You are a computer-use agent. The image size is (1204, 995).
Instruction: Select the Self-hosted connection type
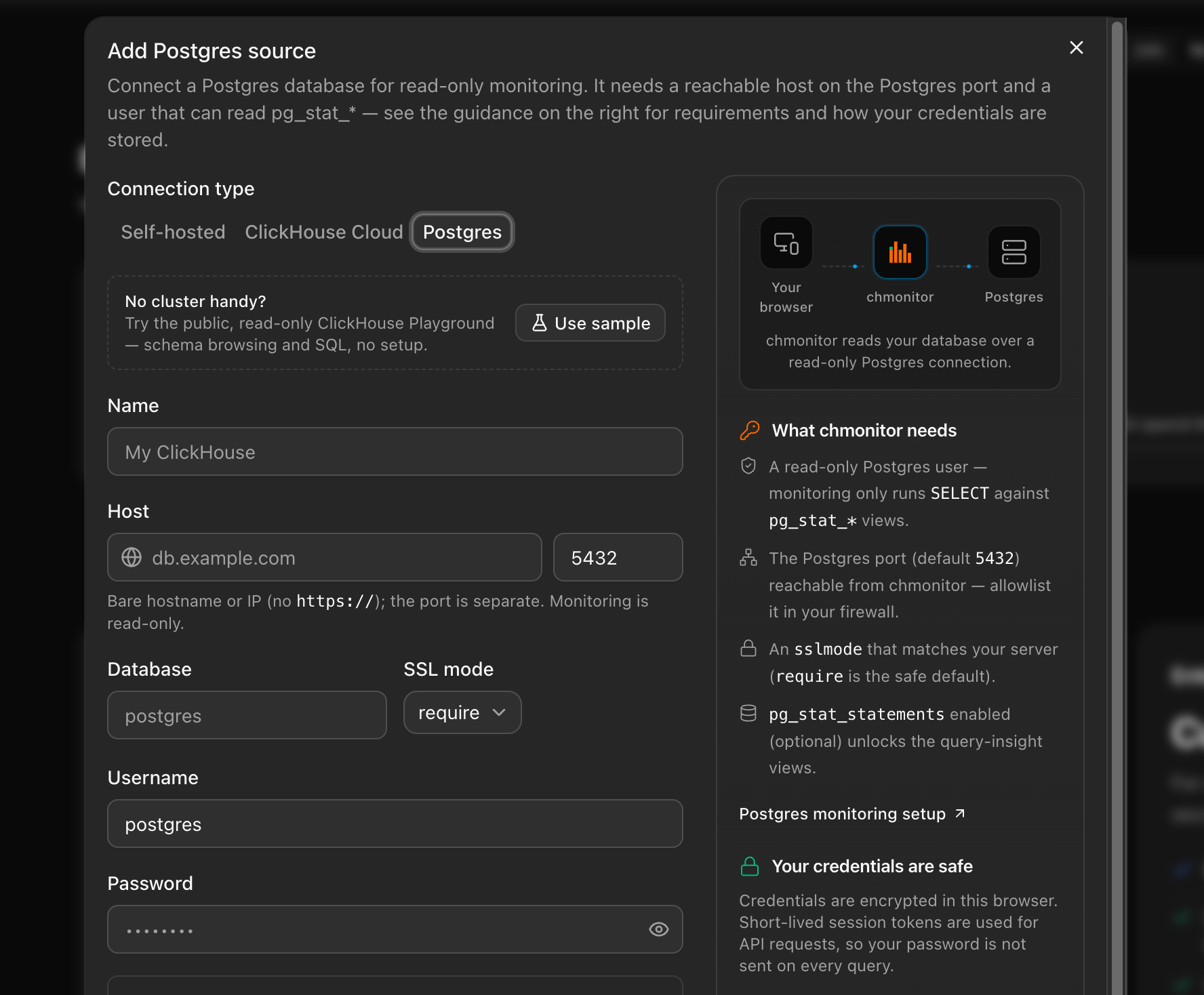click(x=173, y=232)
